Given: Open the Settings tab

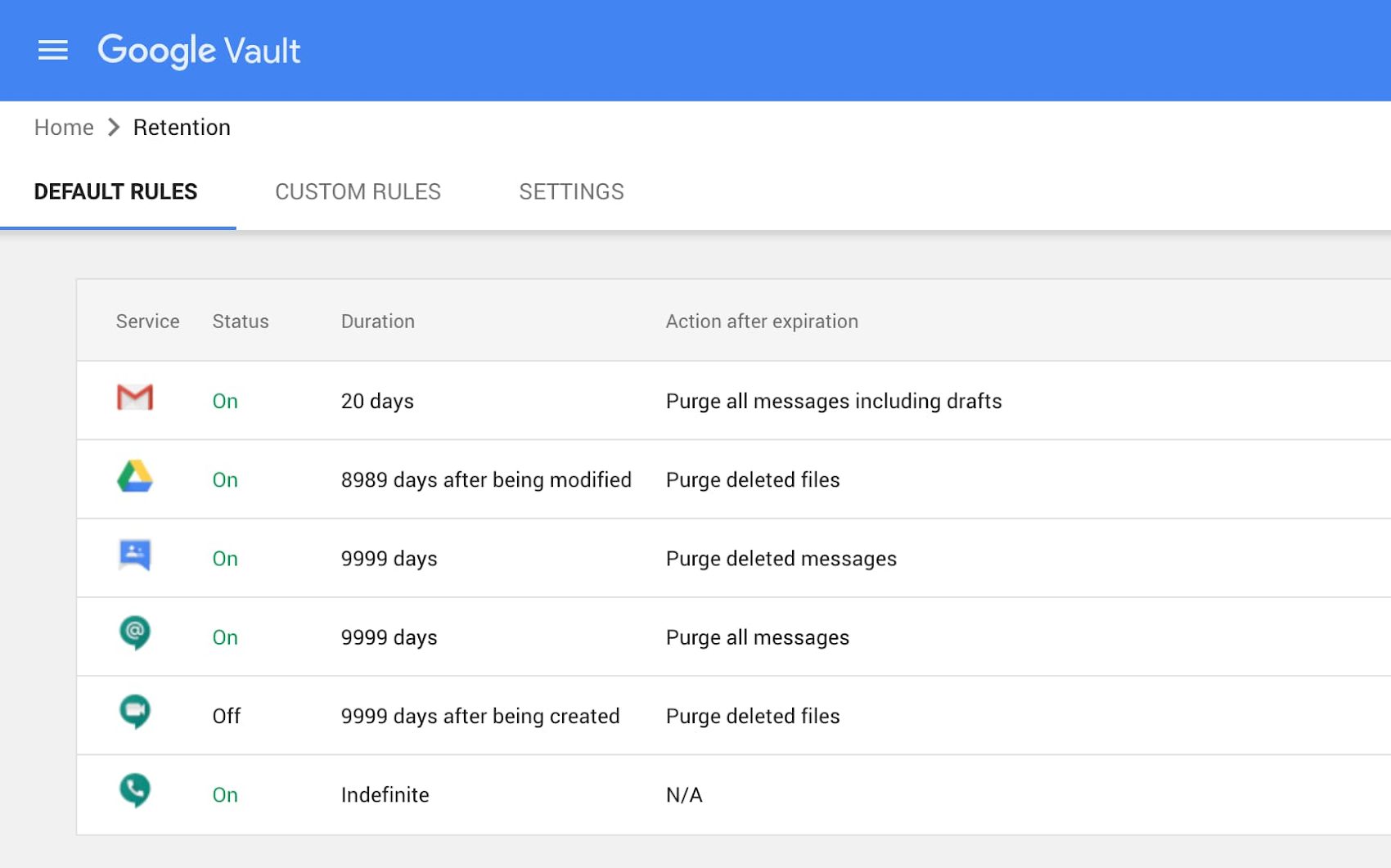Looking at the screenshot, I should (x=571, y=191).
